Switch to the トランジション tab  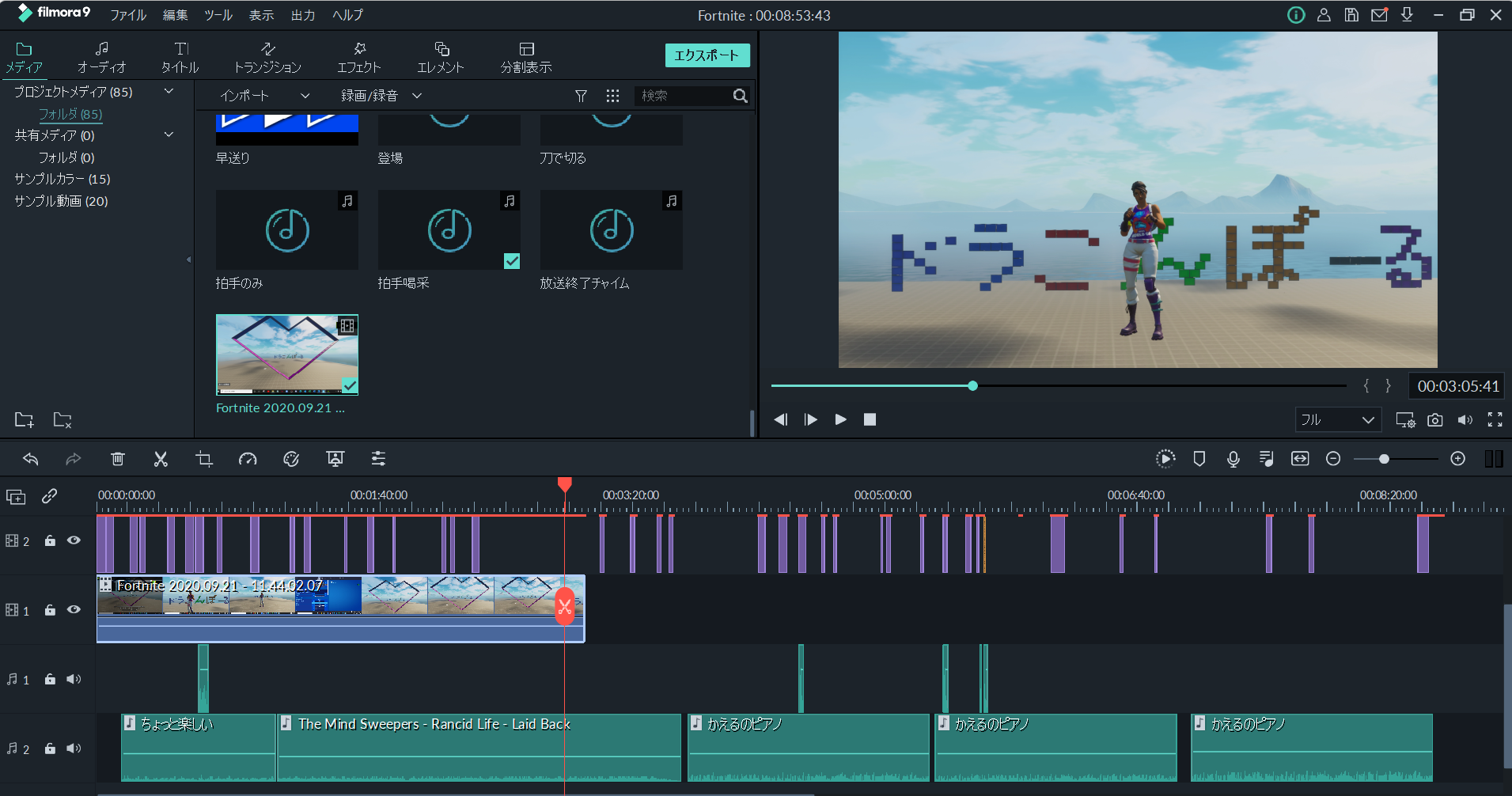pos(267,58)
